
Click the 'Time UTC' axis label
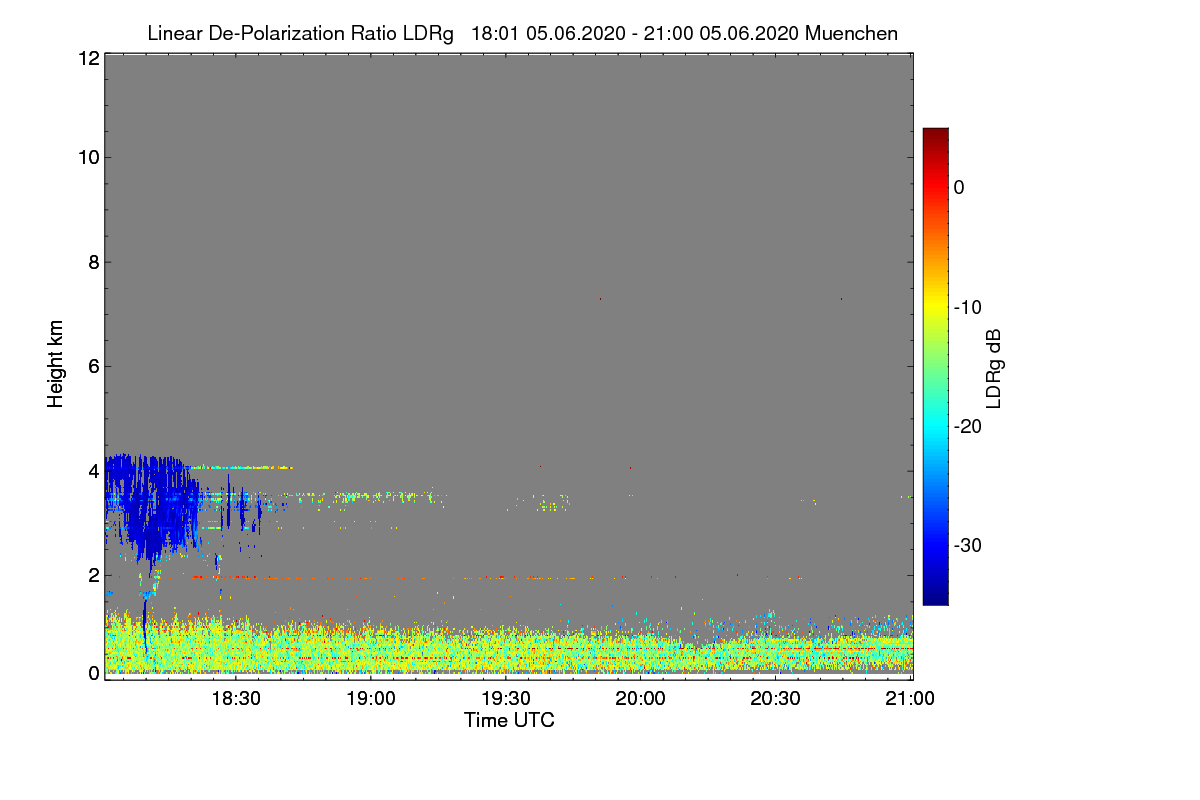509,720
